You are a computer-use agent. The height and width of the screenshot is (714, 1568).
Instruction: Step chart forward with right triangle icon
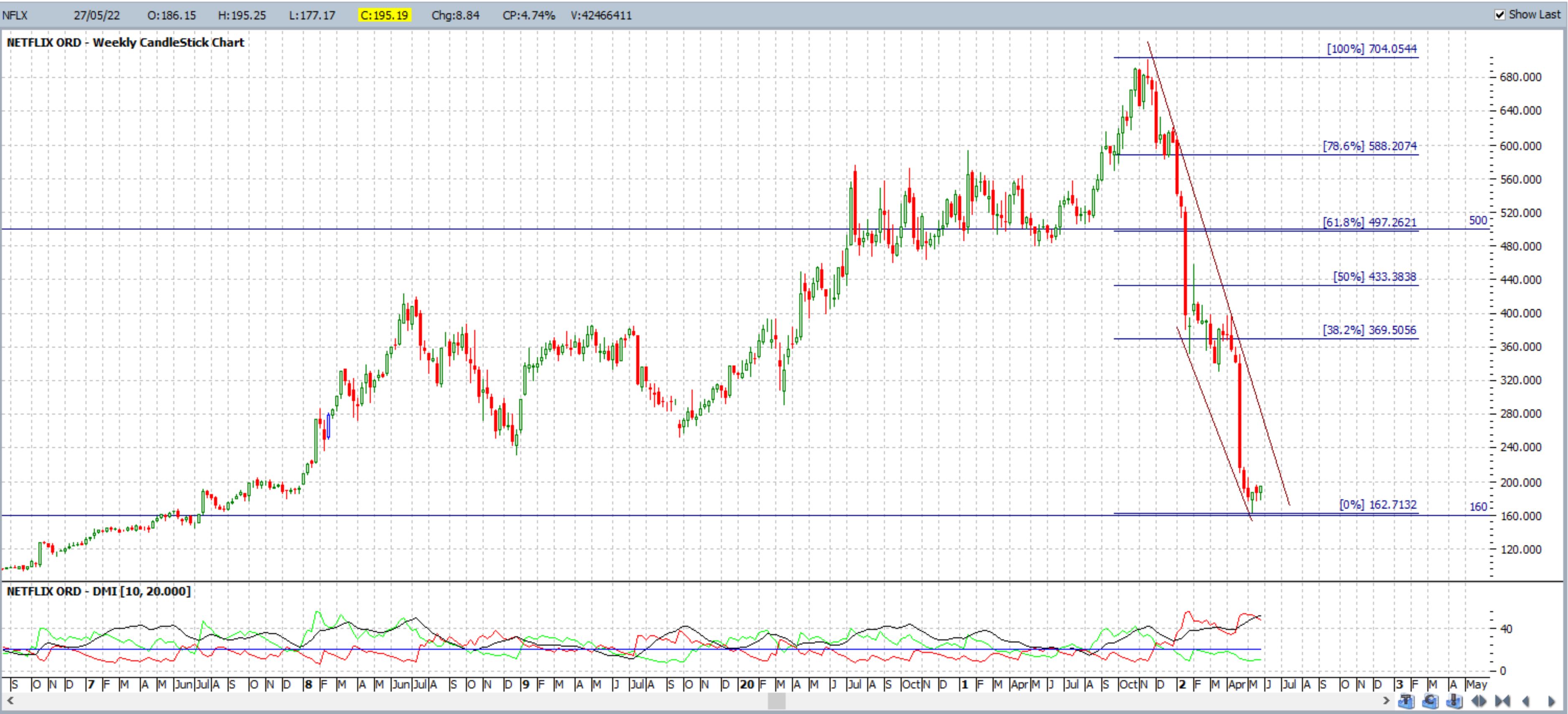pos(1552,701)
